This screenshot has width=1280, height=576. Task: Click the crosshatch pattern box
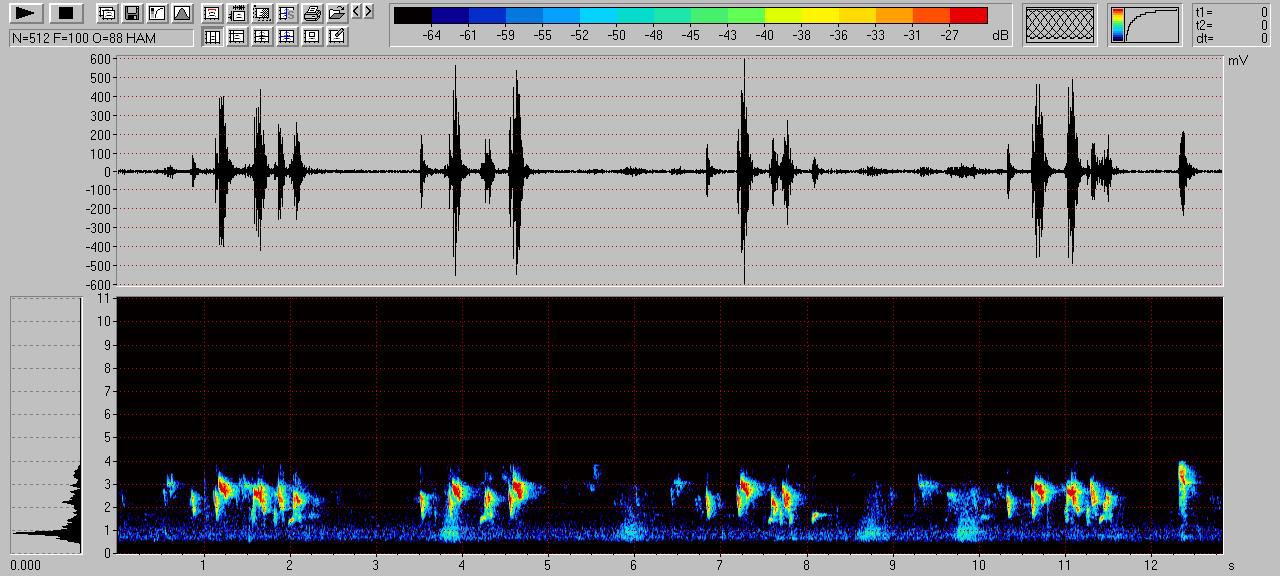[1061, 24]
